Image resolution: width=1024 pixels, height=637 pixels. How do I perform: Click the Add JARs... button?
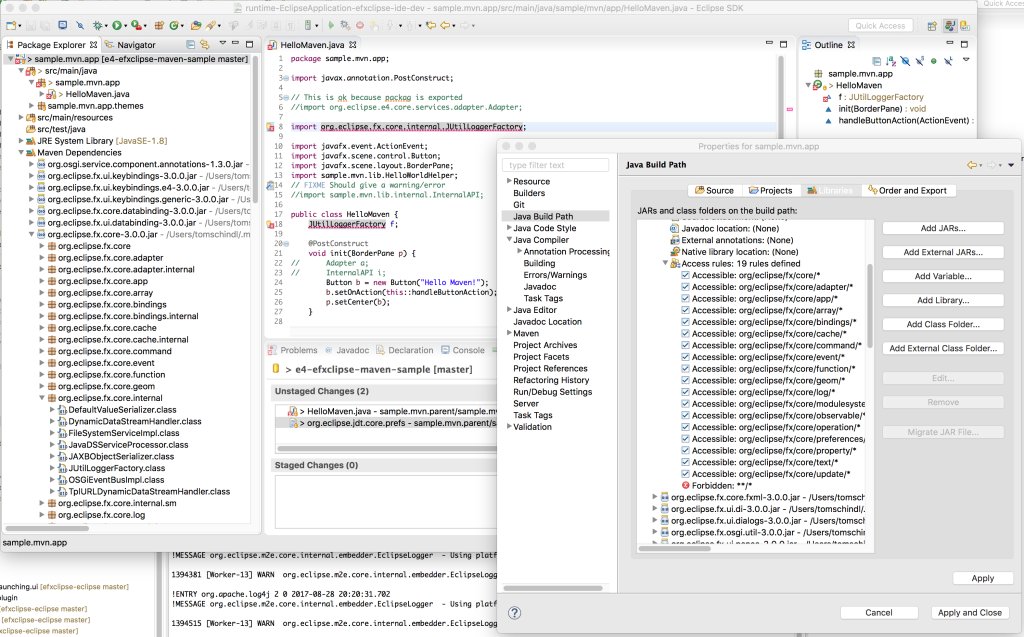coord(943,228)
